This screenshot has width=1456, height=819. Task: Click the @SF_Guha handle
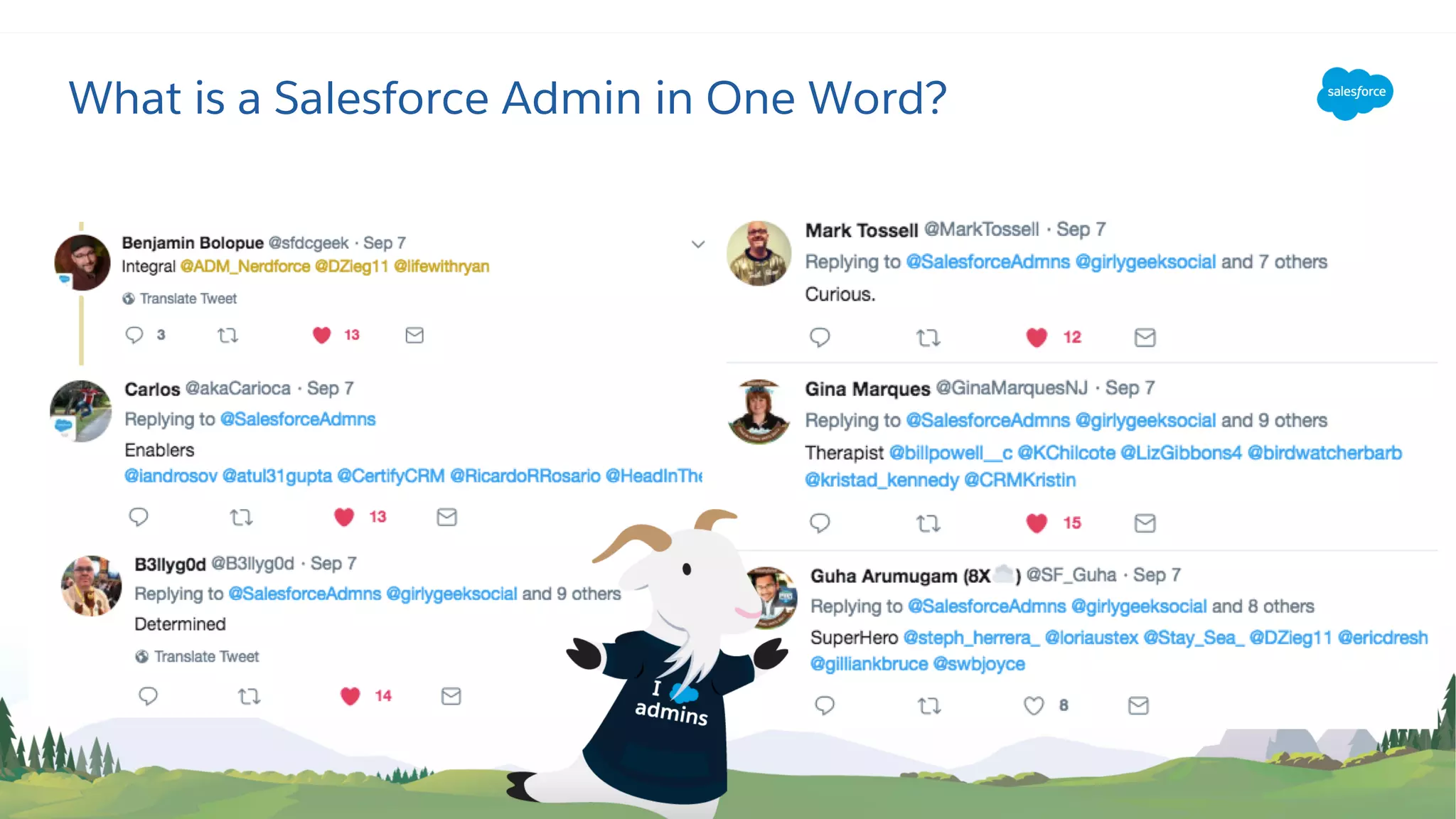point(1071,575)
